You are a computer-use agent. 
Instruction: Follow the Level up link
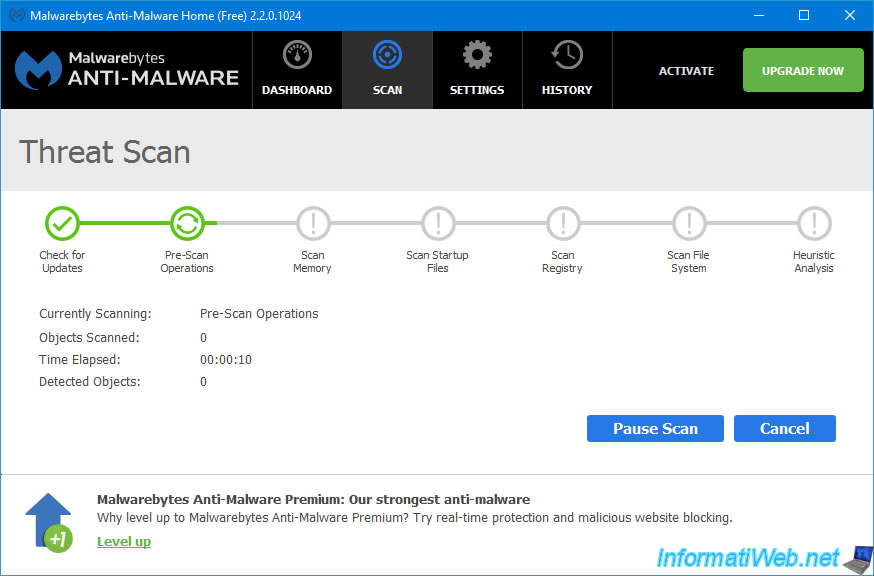pos(123,541)
